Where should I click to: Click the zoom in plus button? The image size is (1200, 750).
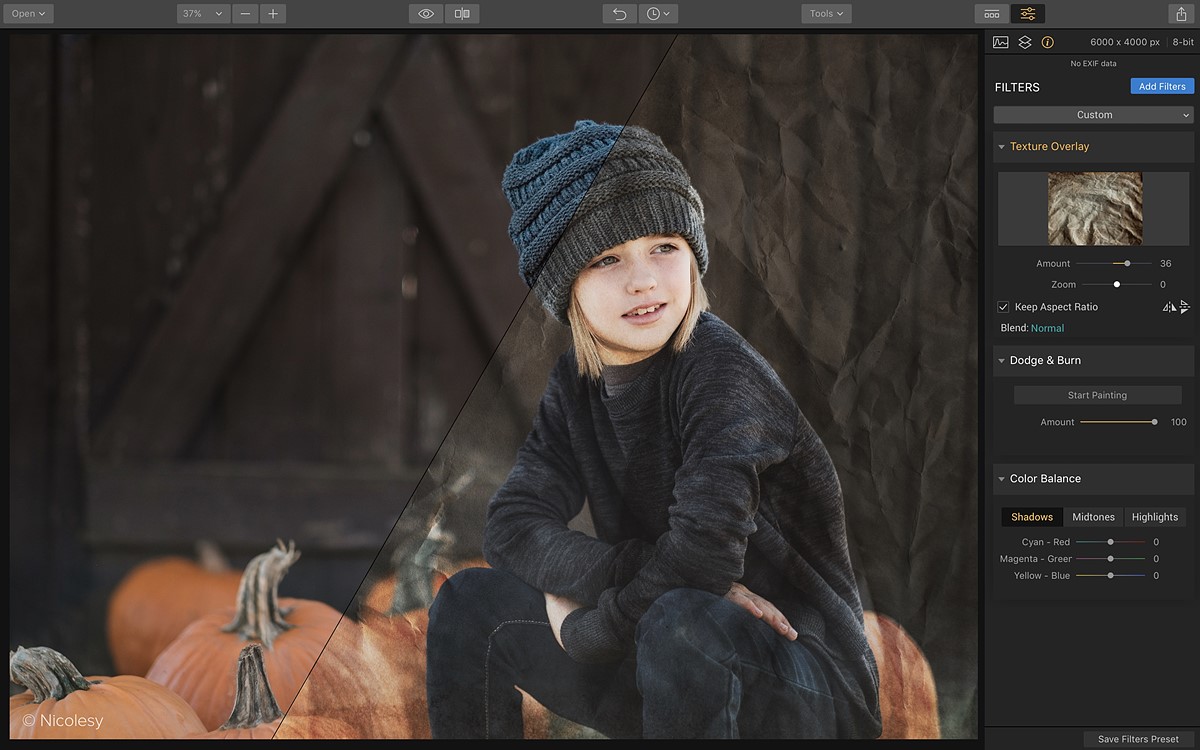[x=272, y=14]
